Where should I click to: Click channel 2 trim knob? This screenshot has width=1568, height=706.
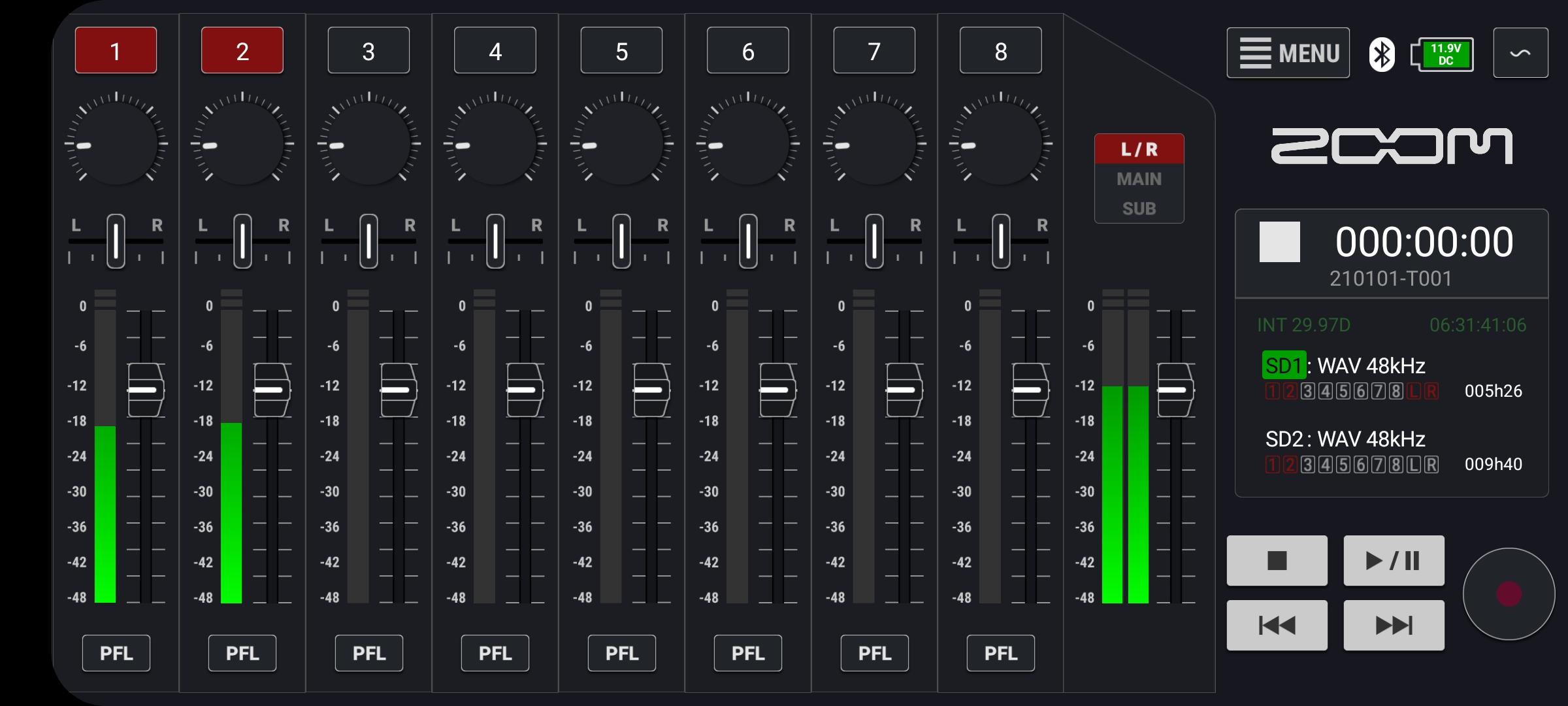[x=242, y=143]
